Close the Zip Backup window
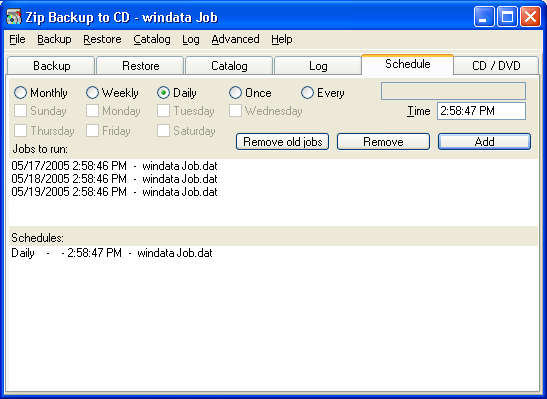The image size is (547, 399). tap(530, 17)
